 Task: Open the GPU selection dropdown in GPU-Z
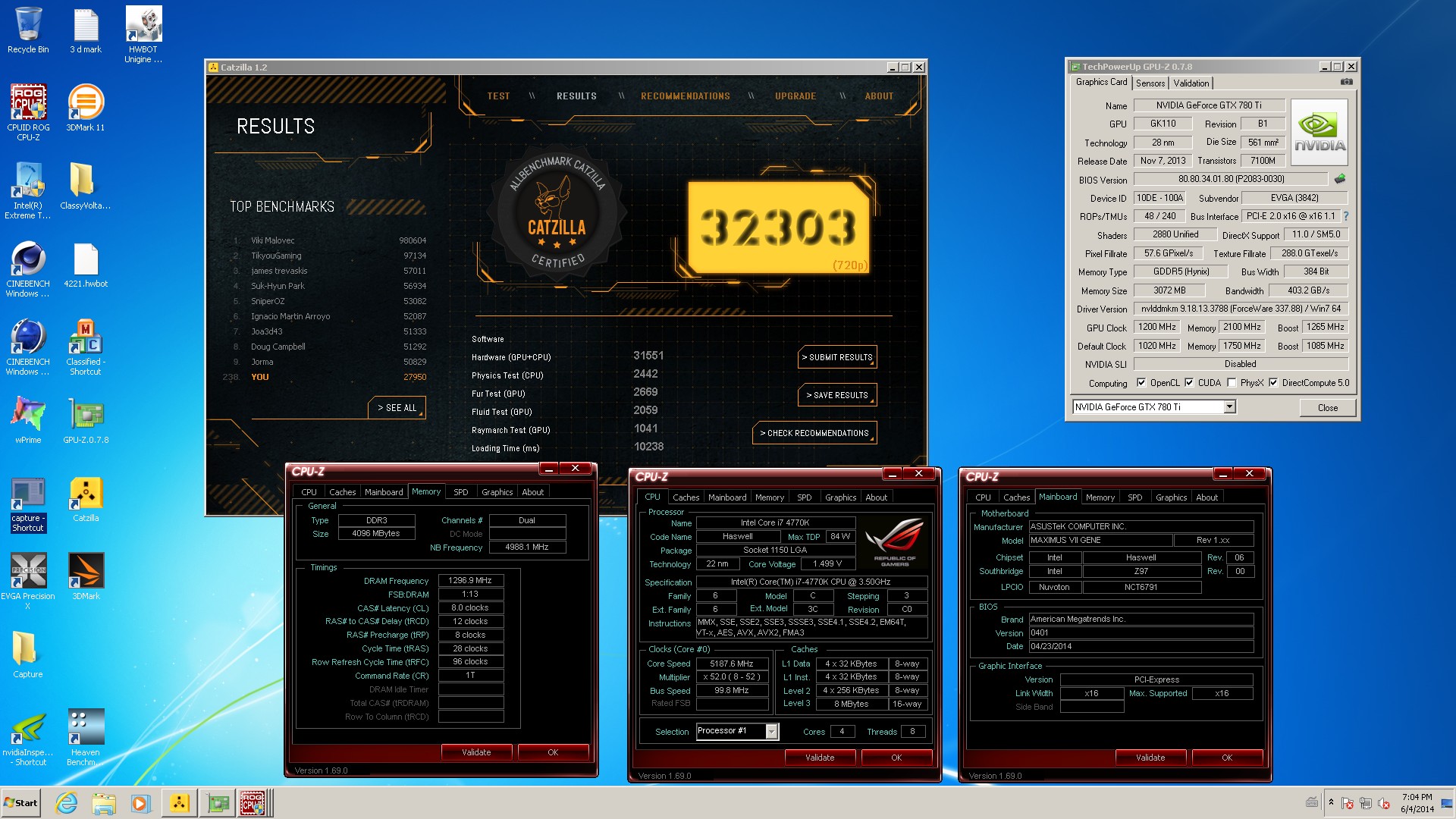pyautogui.click(x=1230, y=407)
